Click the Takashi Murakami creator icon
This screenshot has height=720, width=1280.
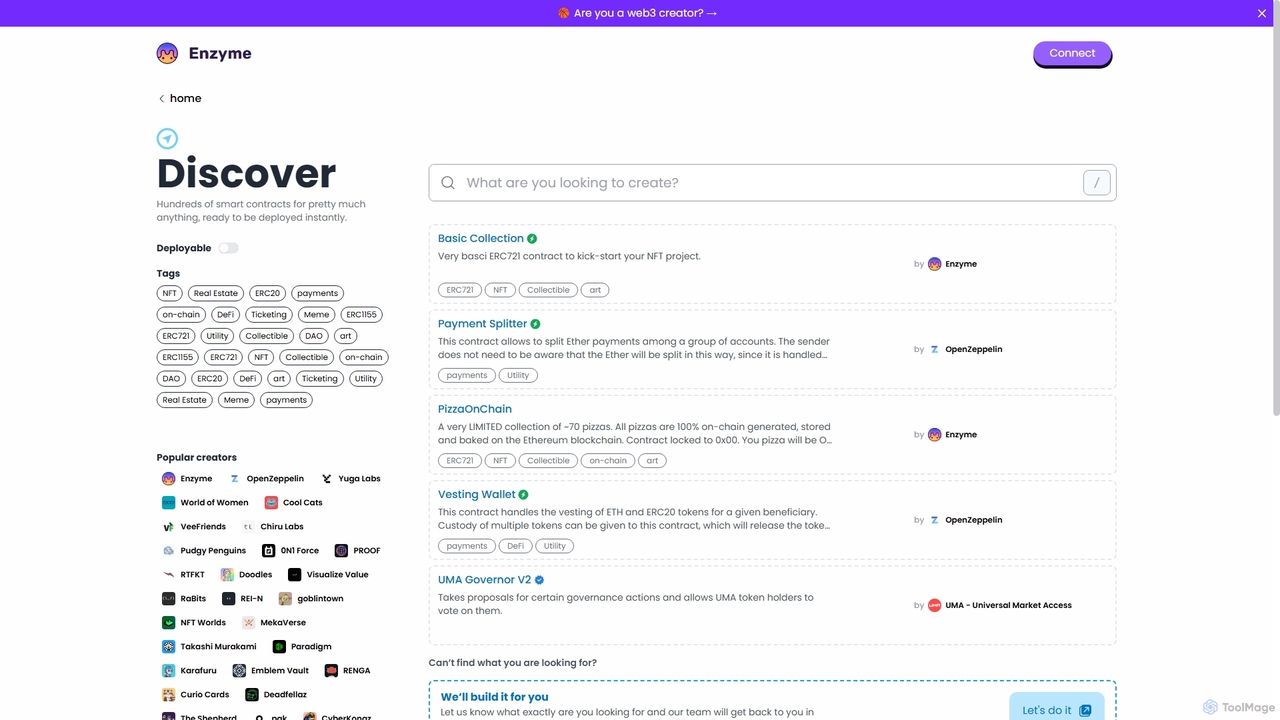coord(169,647)
